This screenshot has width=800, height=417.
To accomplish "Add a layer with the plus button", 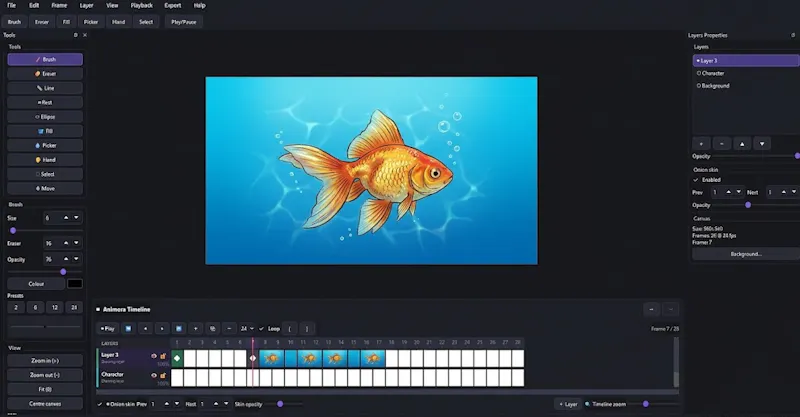I will tap(701, 144).
